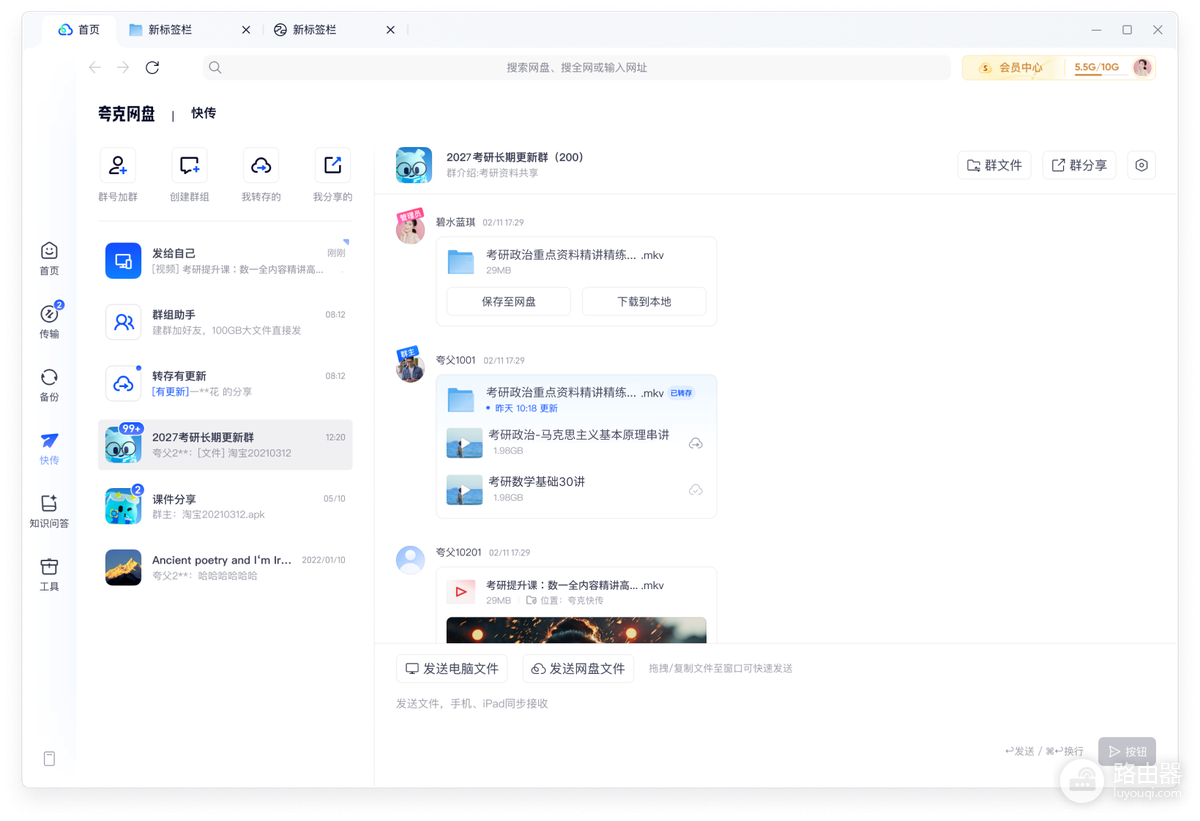This screenshot has height=821, width=1200.
Task: Click the 创建群组 icon
Action: click(x=189, y=165)
